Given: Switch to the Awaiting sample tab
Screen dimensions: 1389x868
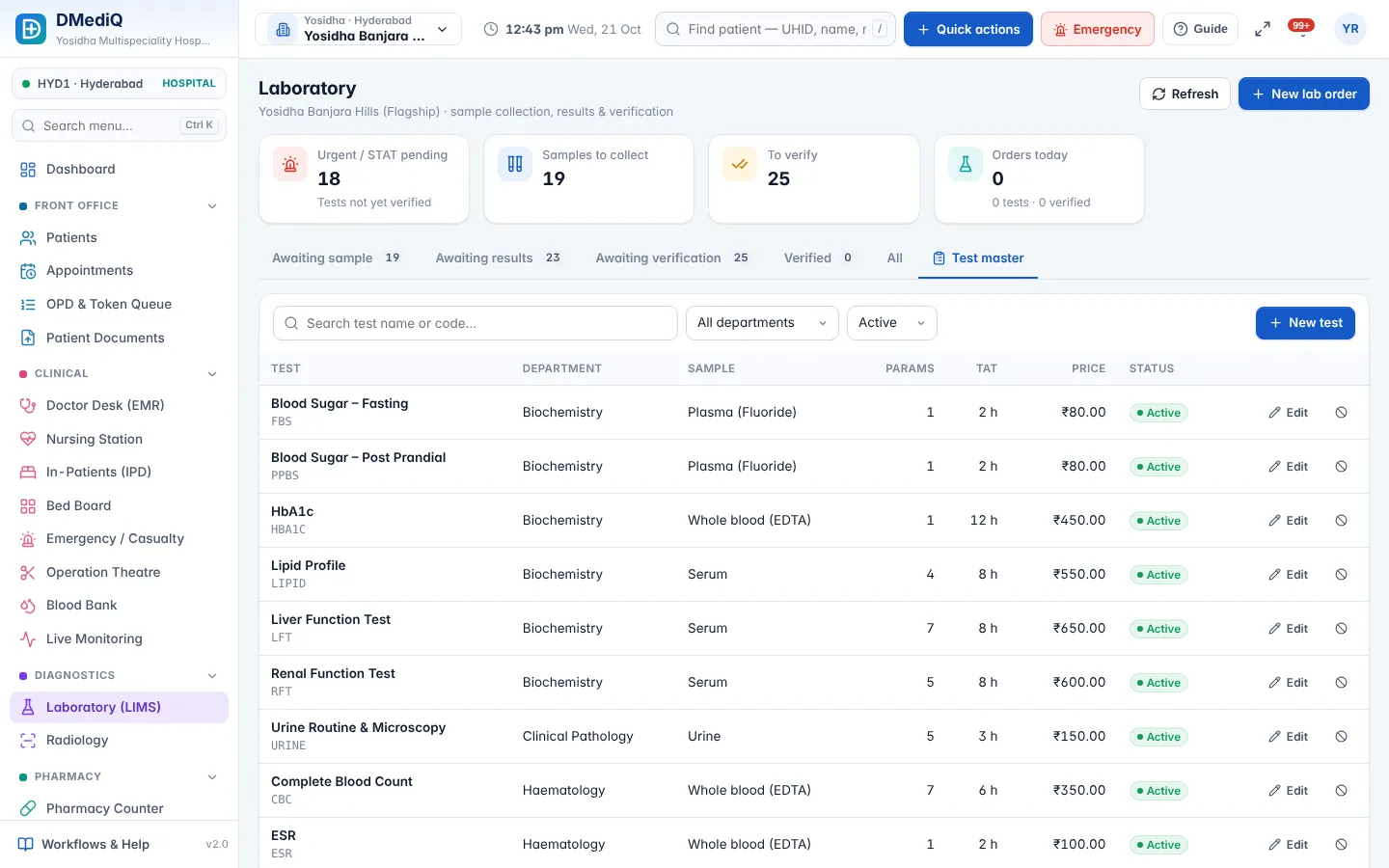Looking at the screenshot, I should point(337,258).
